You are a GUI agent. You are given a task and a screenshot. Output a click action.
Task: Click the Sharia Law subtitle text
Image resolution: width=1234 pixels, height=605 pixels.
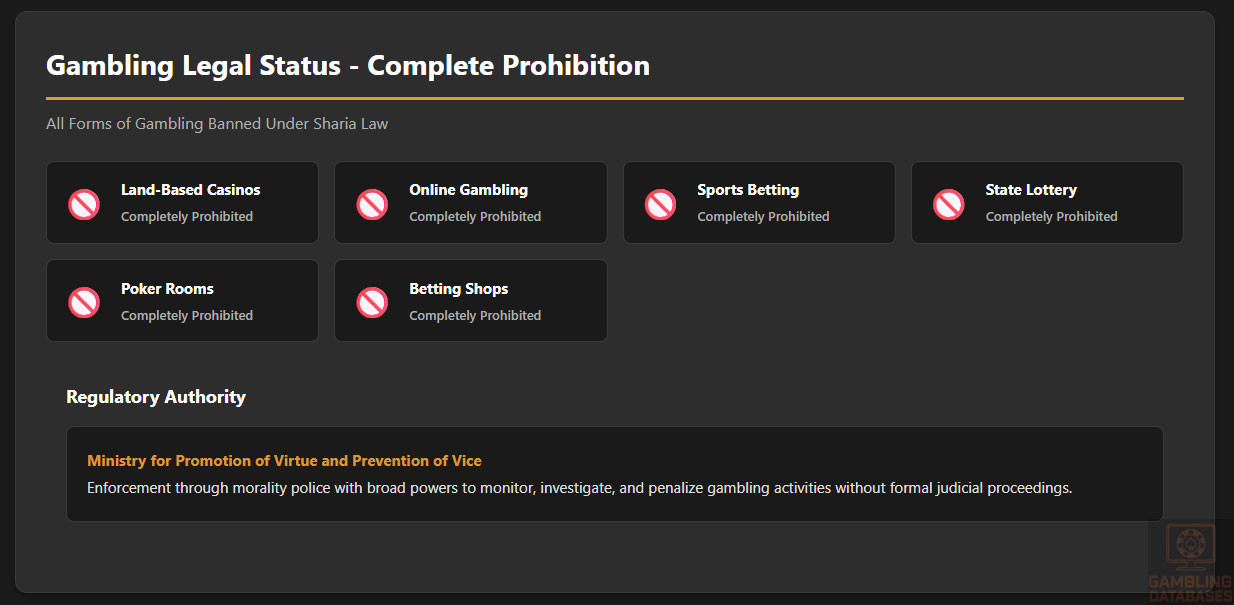(216, 124)
